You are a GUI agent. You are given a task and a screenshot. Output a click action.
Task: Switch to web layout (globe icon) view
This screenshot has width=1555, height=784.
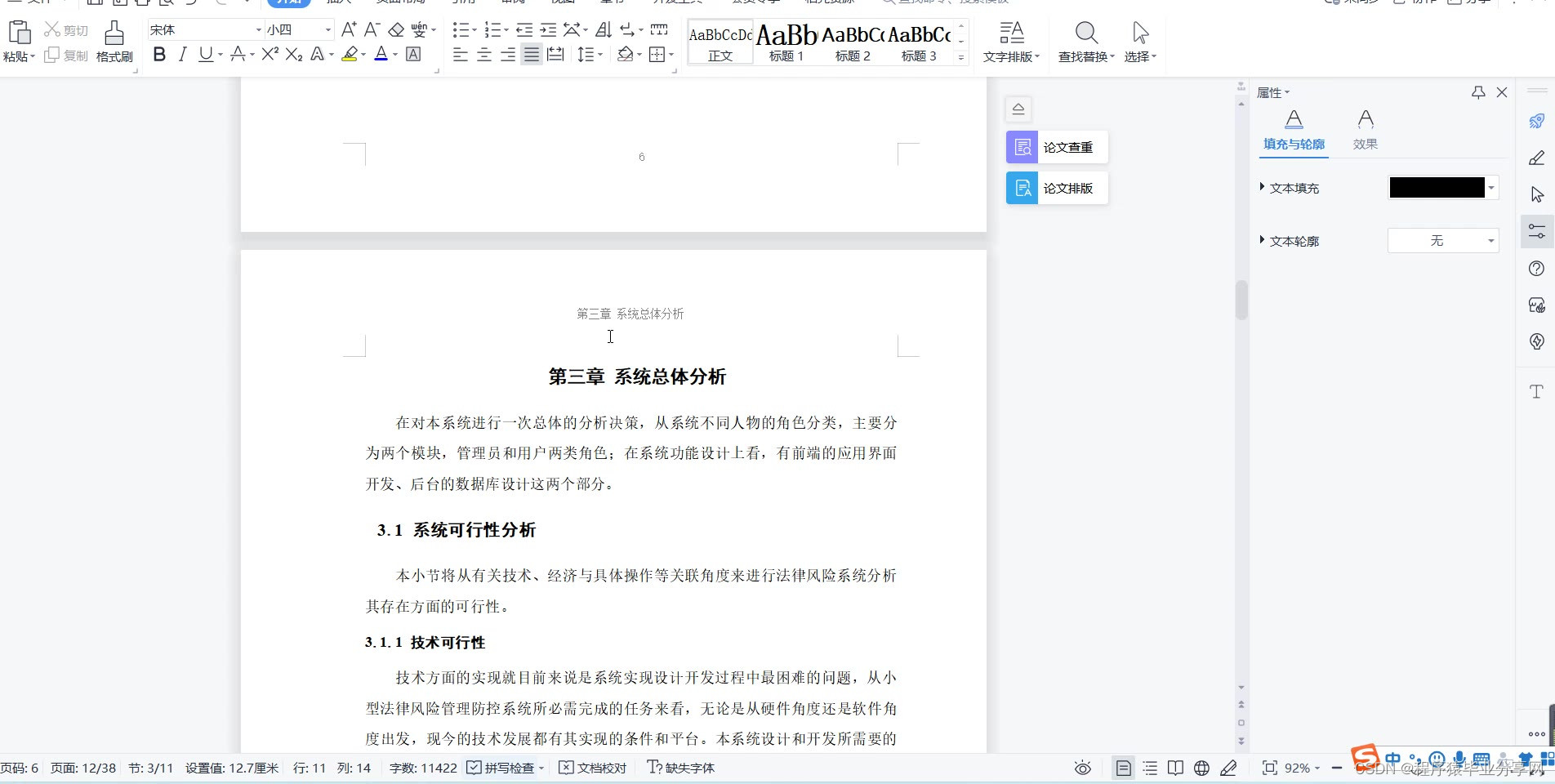[1201, 768]
